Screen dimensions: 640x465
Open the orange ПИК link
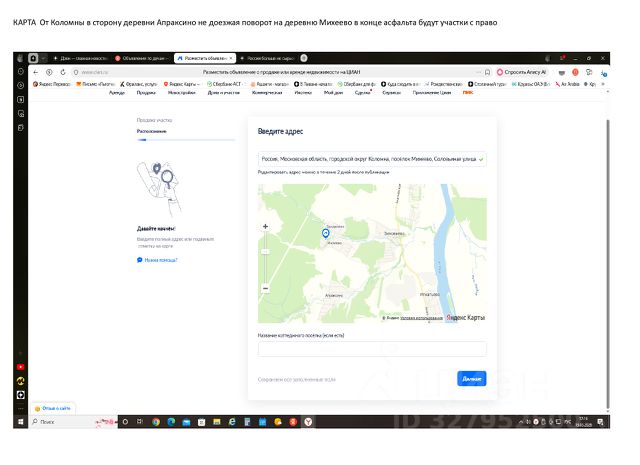pyautogui.click(x=468, y=93)
